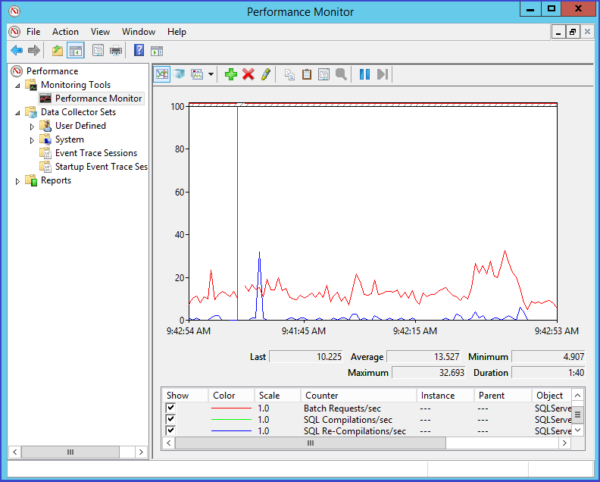The height and width of the screenshot is (482, 600).
Task: Click the Copy Properties icon
Action: 290,74
